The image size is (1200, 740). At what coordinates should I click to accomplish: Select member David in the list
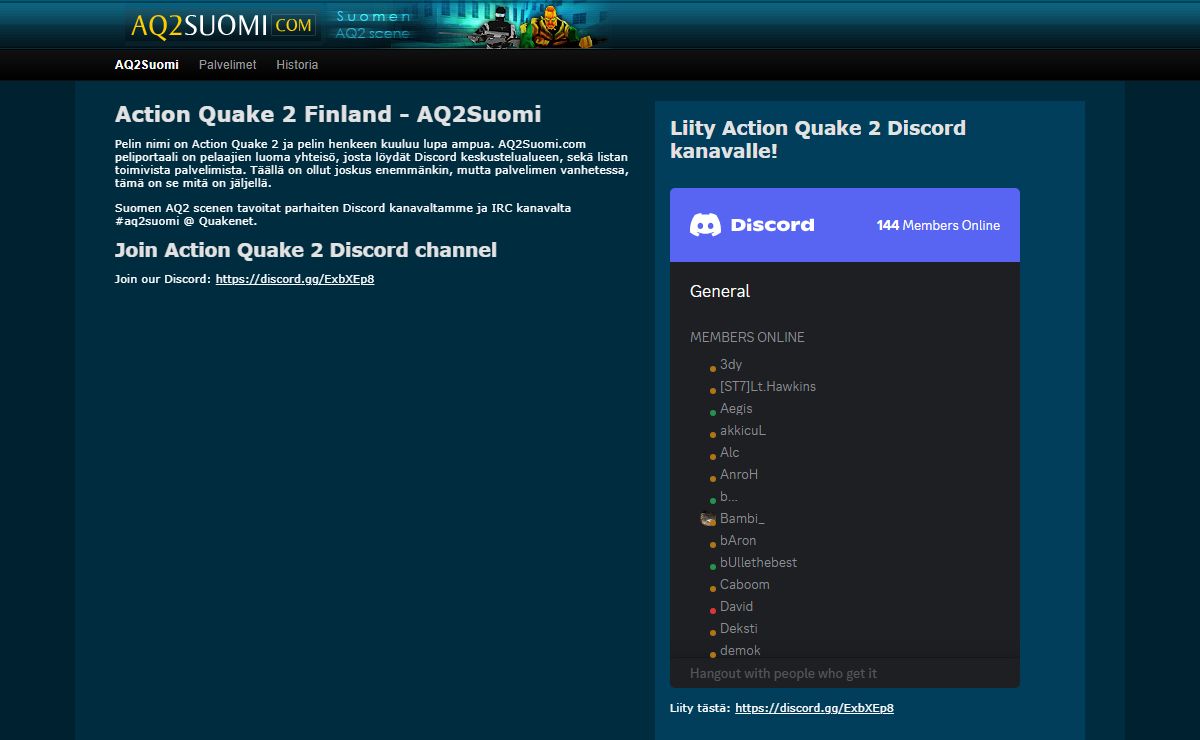tap(736, 607)
